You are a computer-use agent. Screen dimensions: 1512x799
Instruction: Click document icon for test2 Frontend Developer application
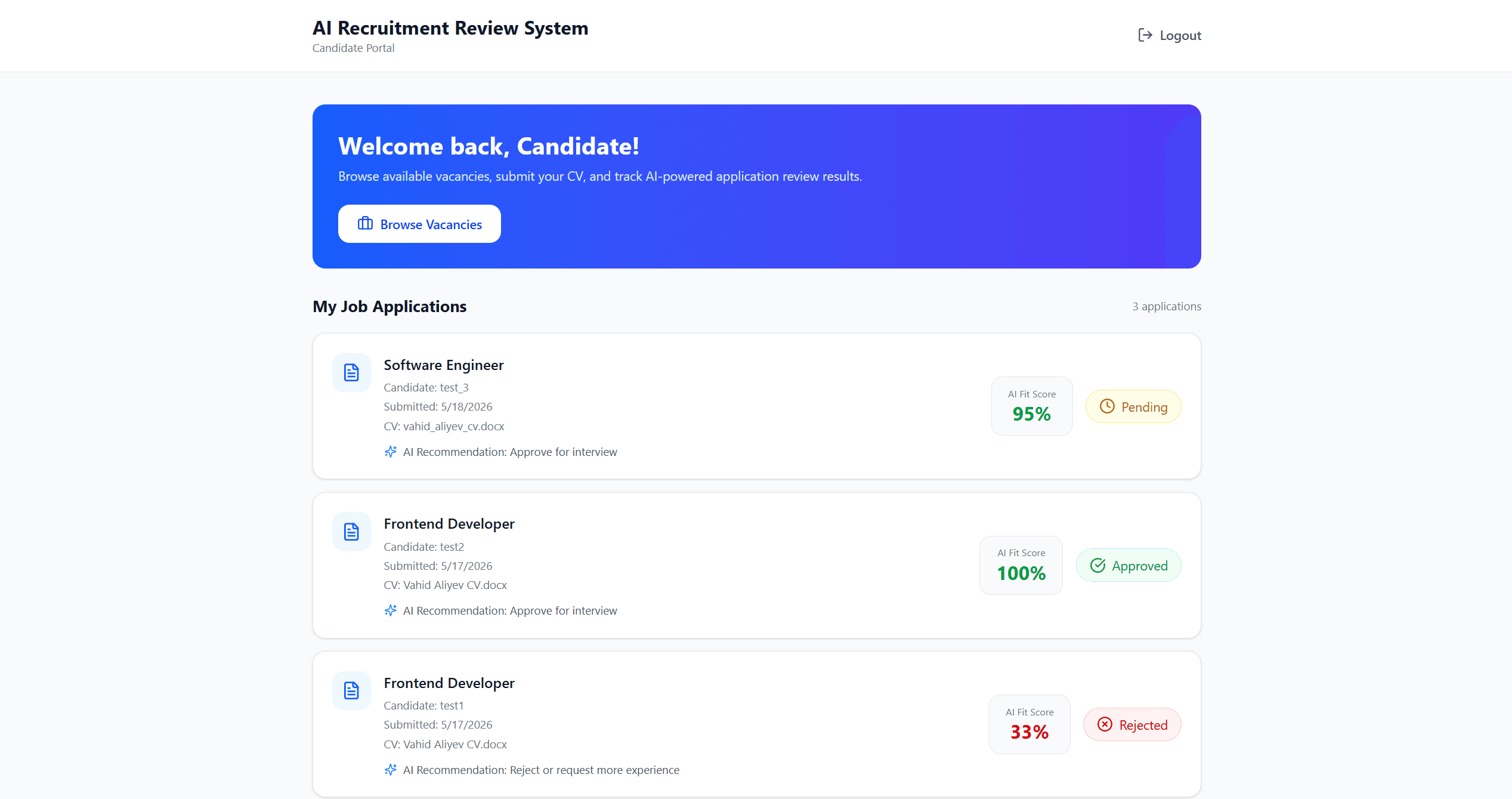coord(351,532)
